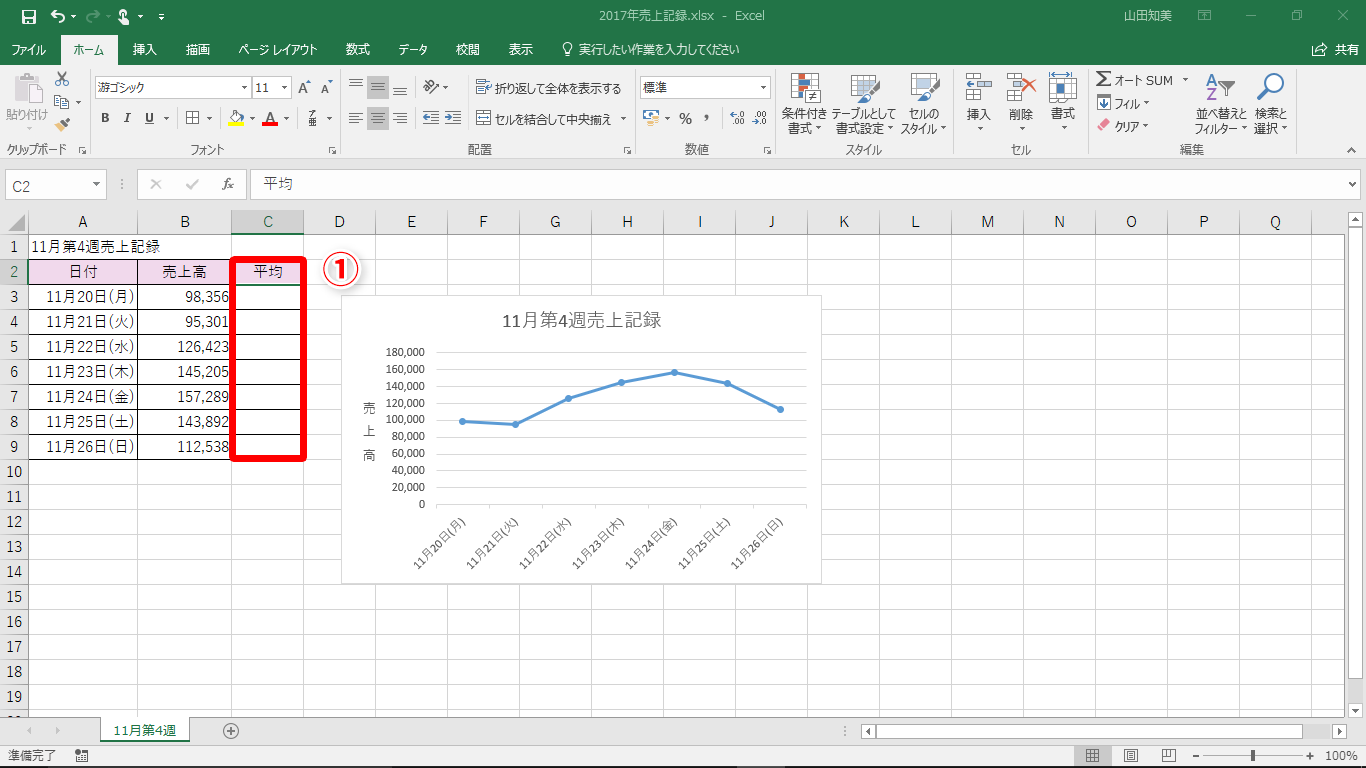Screen dimensions: 1366x768
Task: Apply top vertical alignment
Action: tap(356, 88)
